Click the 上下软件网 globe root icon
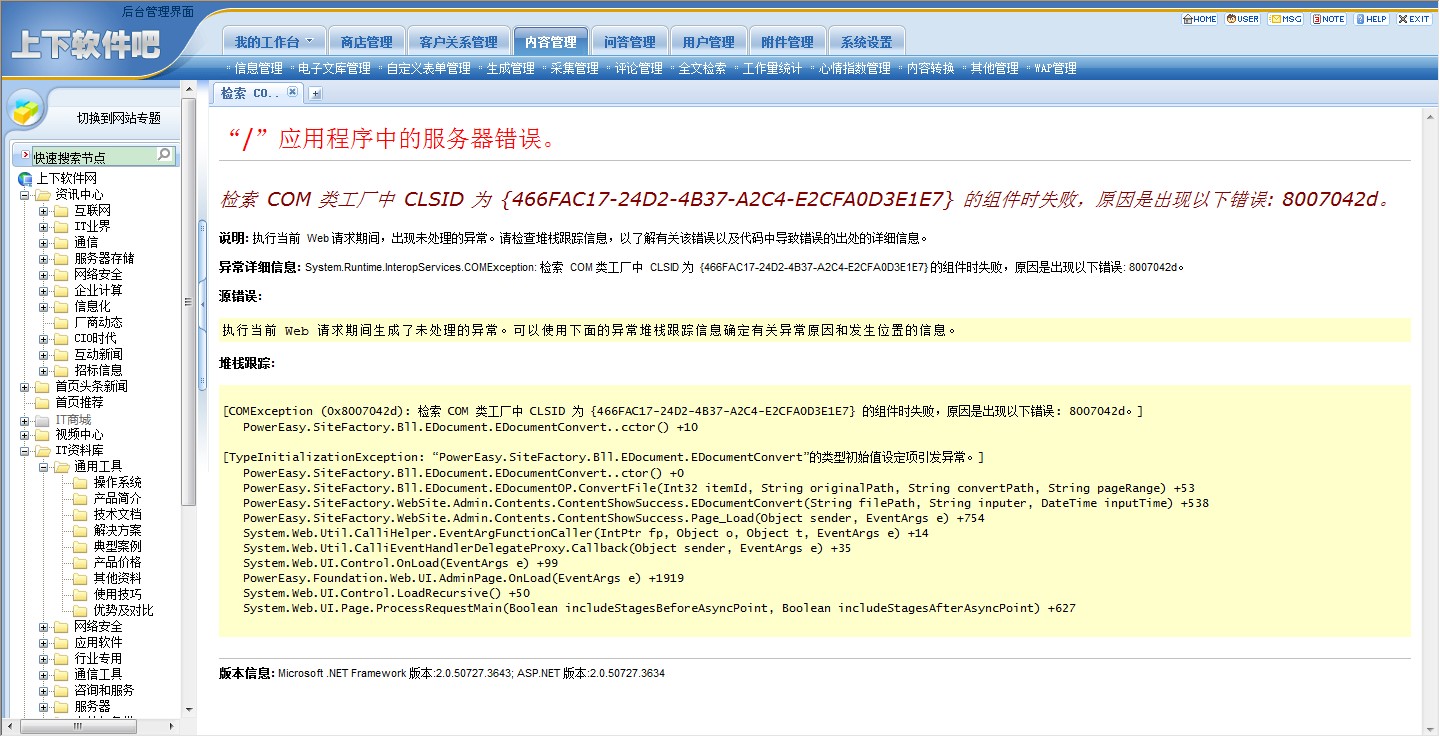The height and width of the screenshot is (737, 1440). coord(25,179)
